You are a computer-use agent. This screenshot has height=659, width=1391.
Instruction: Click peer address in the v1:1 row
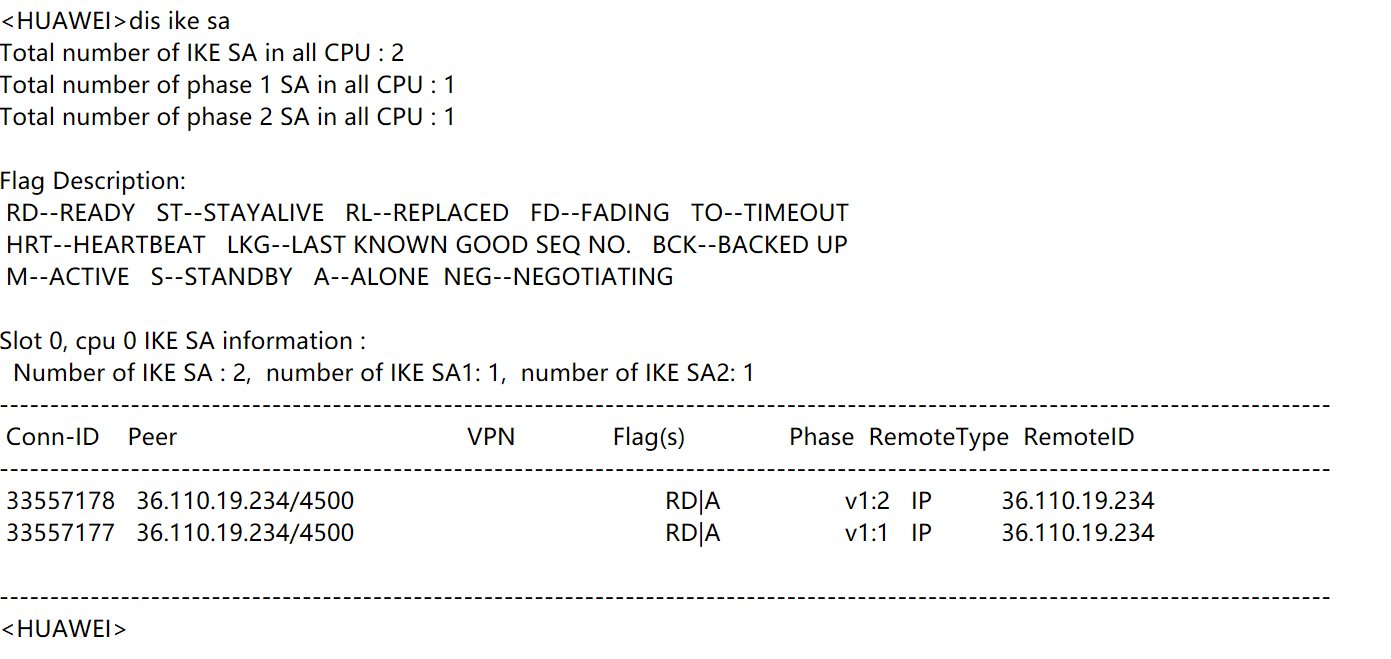(245, 533)
